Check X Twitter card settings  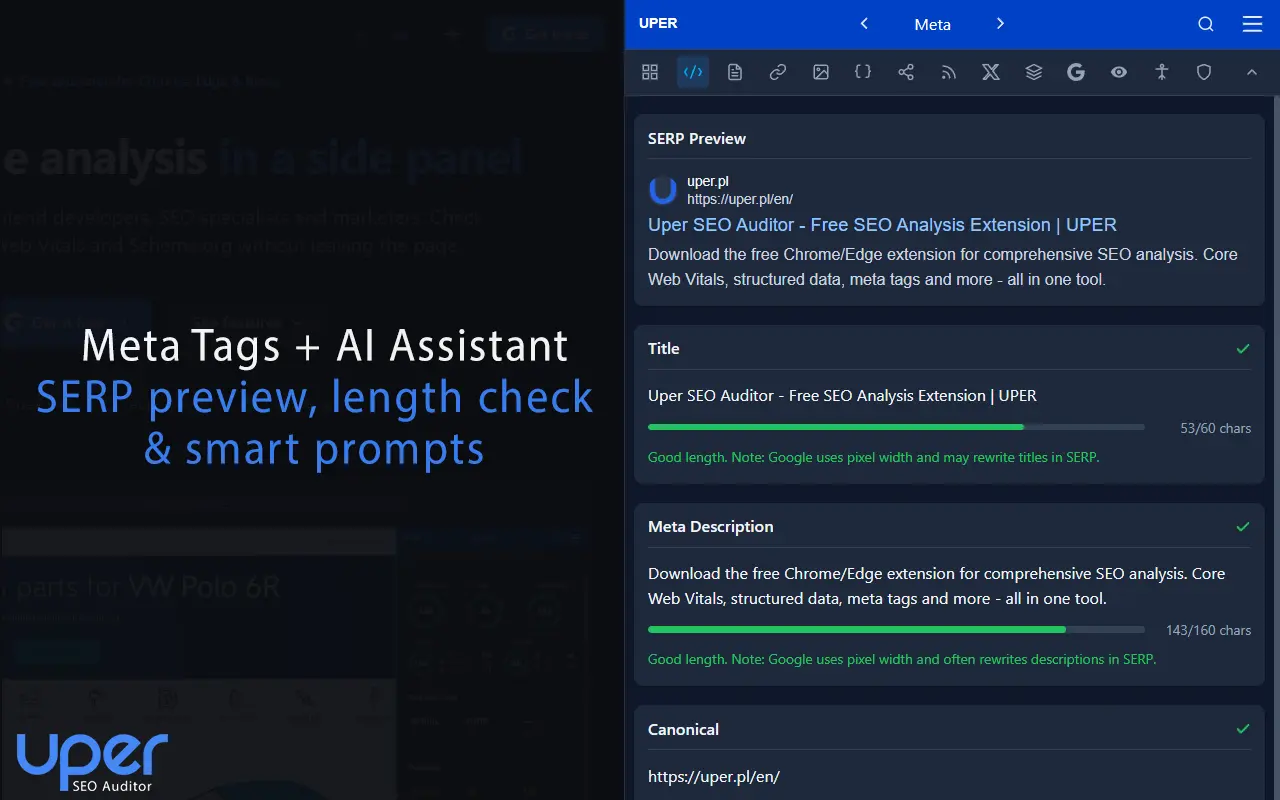click(990, 72)
